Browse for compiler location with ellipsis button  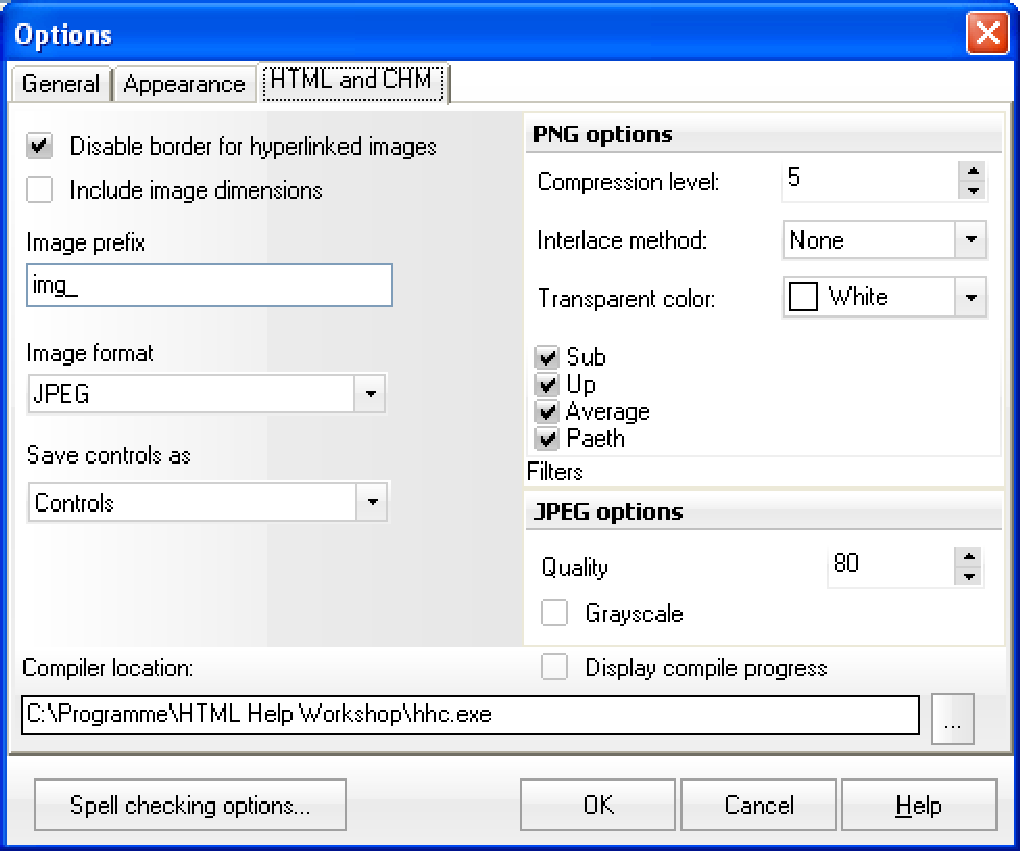[952, 719]
